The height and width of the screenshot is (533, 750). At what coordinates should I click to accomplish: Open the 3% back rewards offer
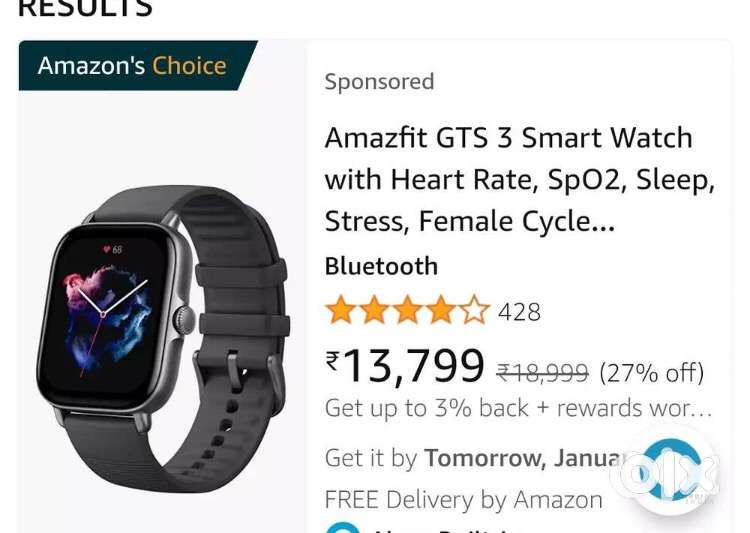pyautogui.click(x=518, y=408)
